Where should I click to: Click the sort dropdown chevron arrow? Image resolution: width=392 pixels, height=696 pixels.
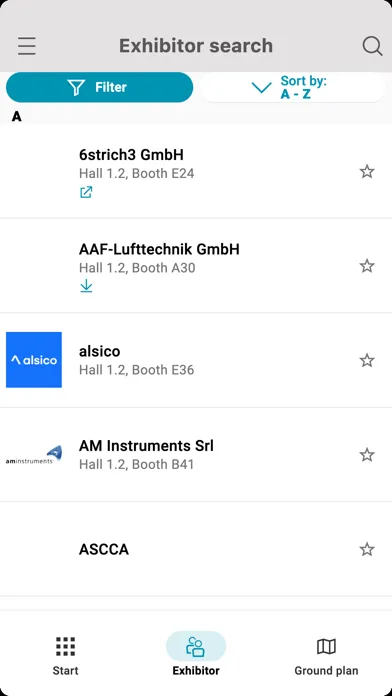(x=261, y=87)
